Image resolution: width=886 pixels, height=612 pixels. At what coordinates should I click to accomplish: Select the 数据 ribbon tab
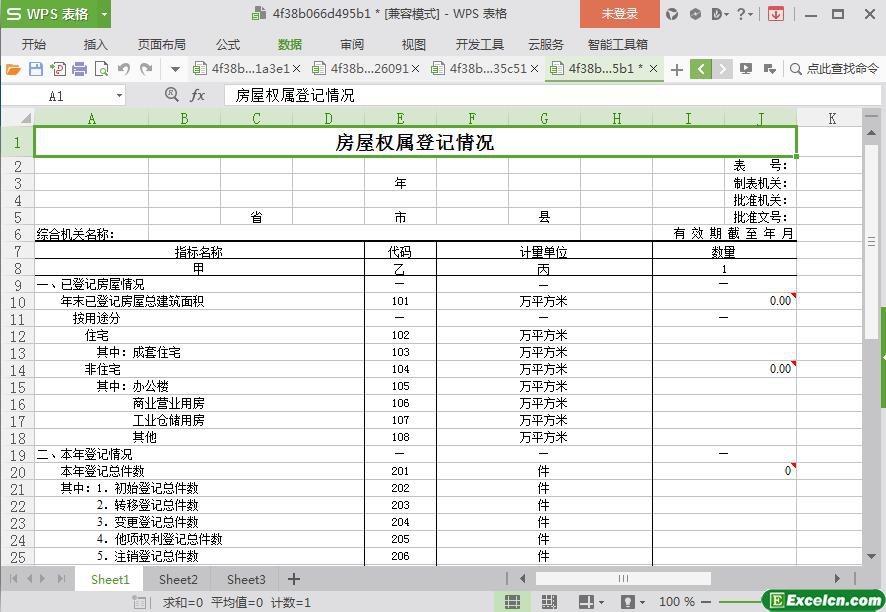coord(289,44)
